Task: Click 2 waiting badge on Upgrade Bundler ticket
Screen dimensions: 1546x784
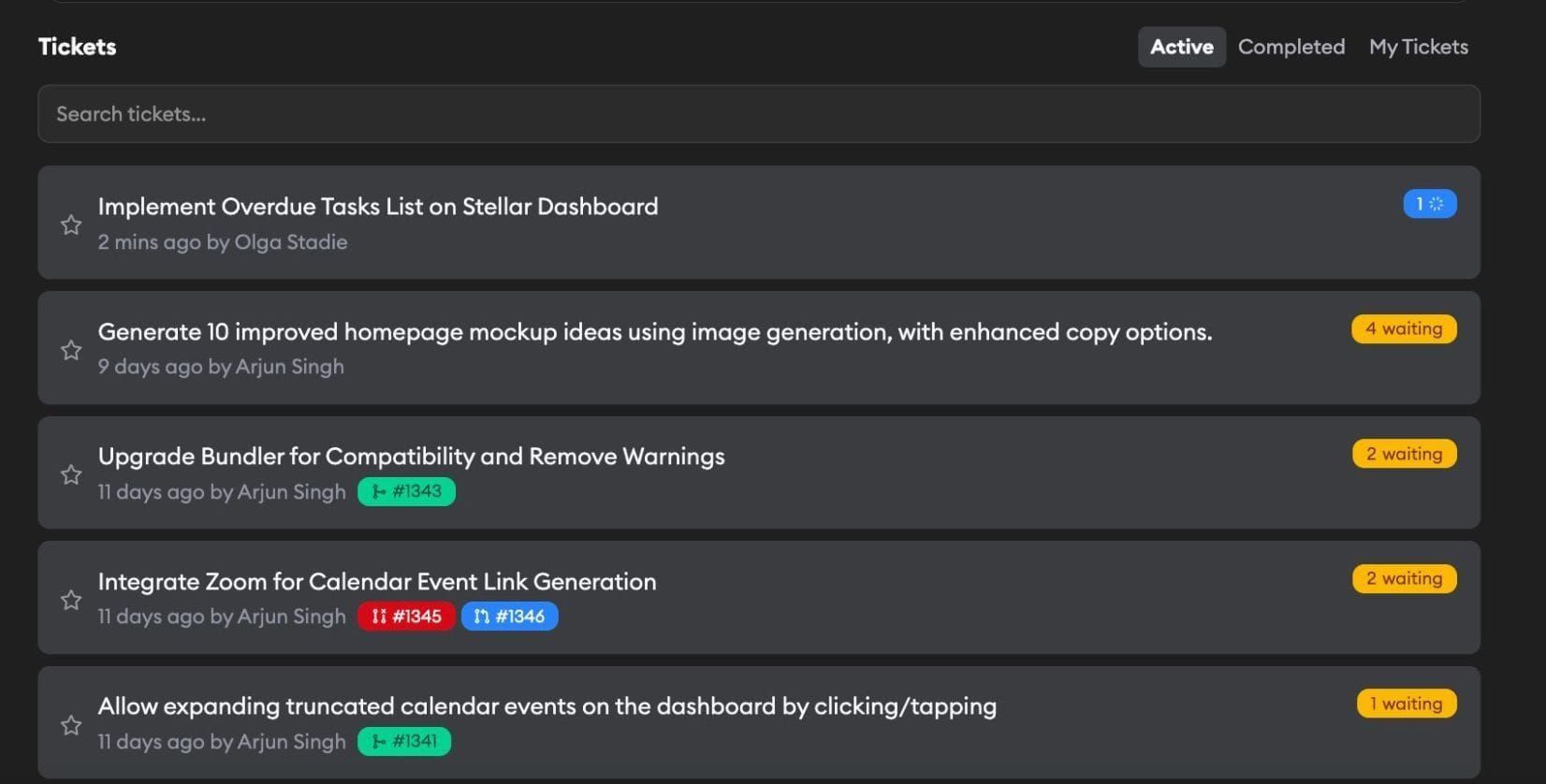Action: [1404, 454]
